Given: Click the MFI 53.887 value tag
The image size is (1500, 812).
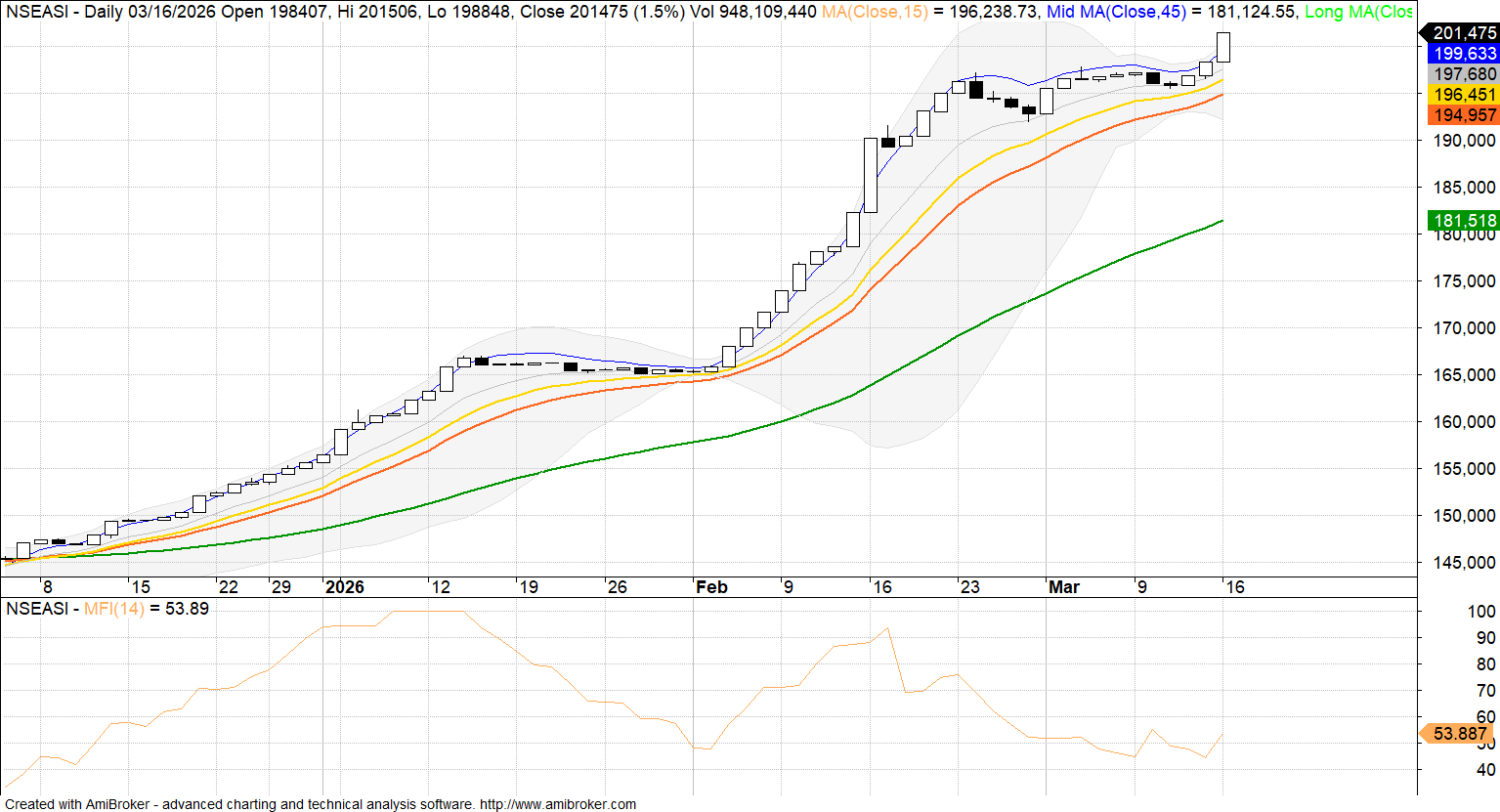Looking at the screenshot, I should [1458, 734].
